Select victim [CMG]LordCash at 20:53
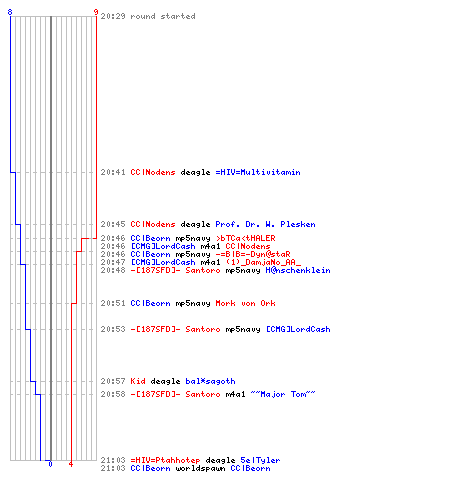 298,329
